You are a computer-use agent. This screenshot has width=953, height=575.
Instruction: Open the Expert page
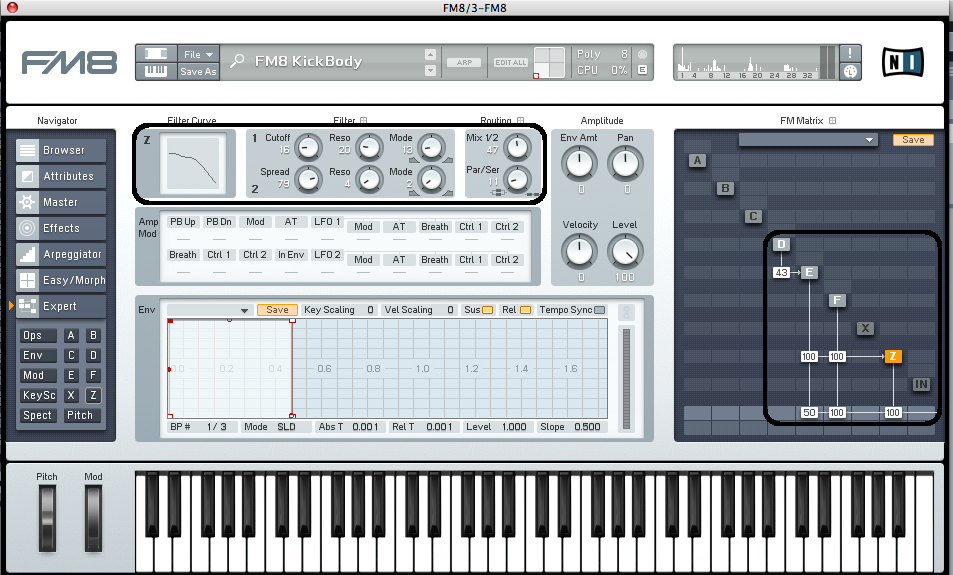61,306
